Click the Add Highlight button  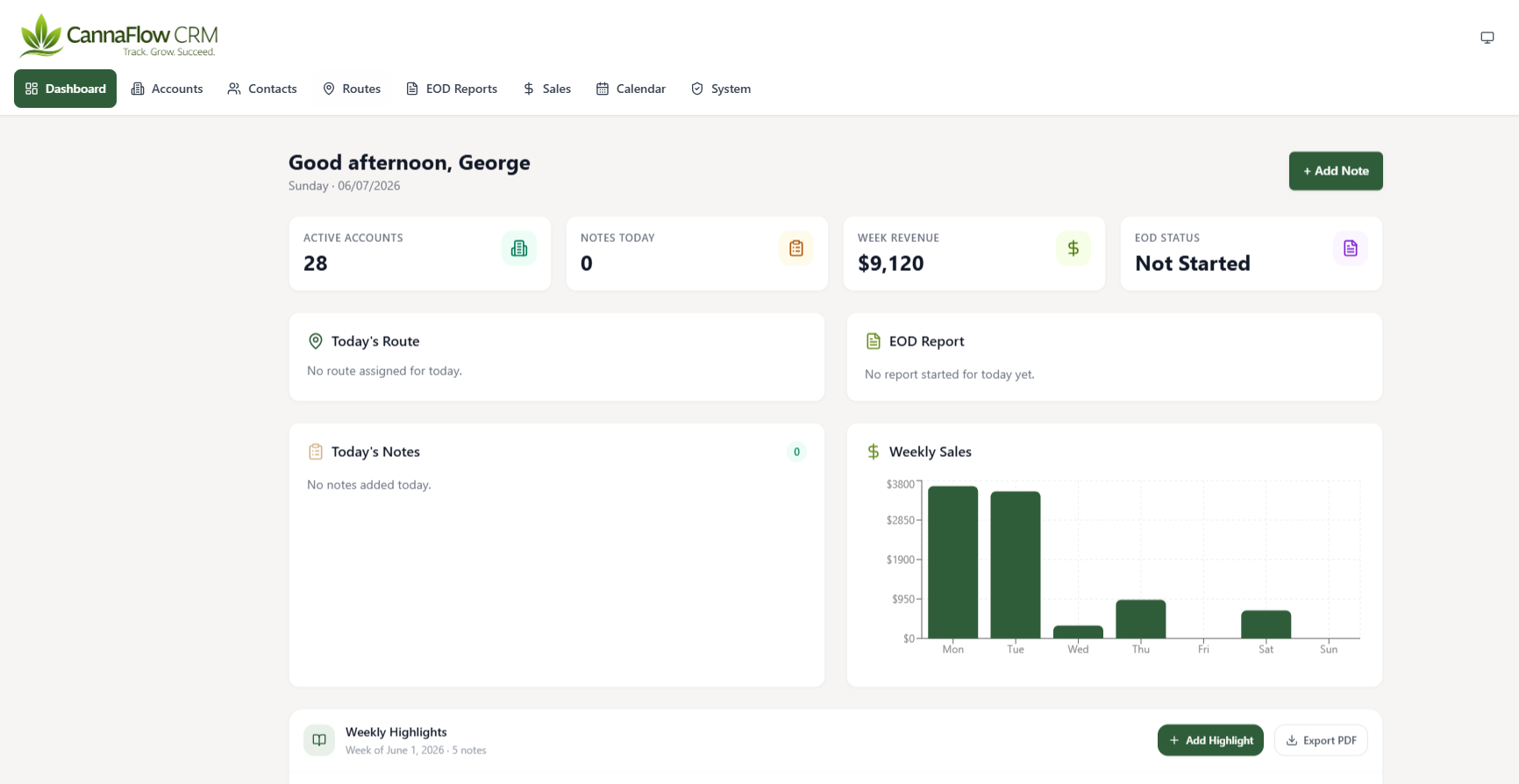pos(1210,740)
